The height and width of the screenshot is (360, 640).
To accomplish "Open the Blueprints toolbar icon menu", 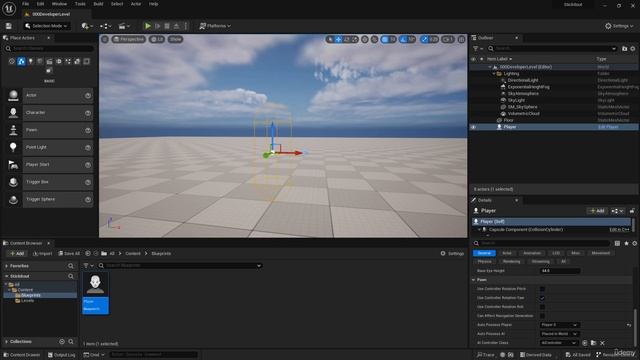I will [x=105, y=26].
